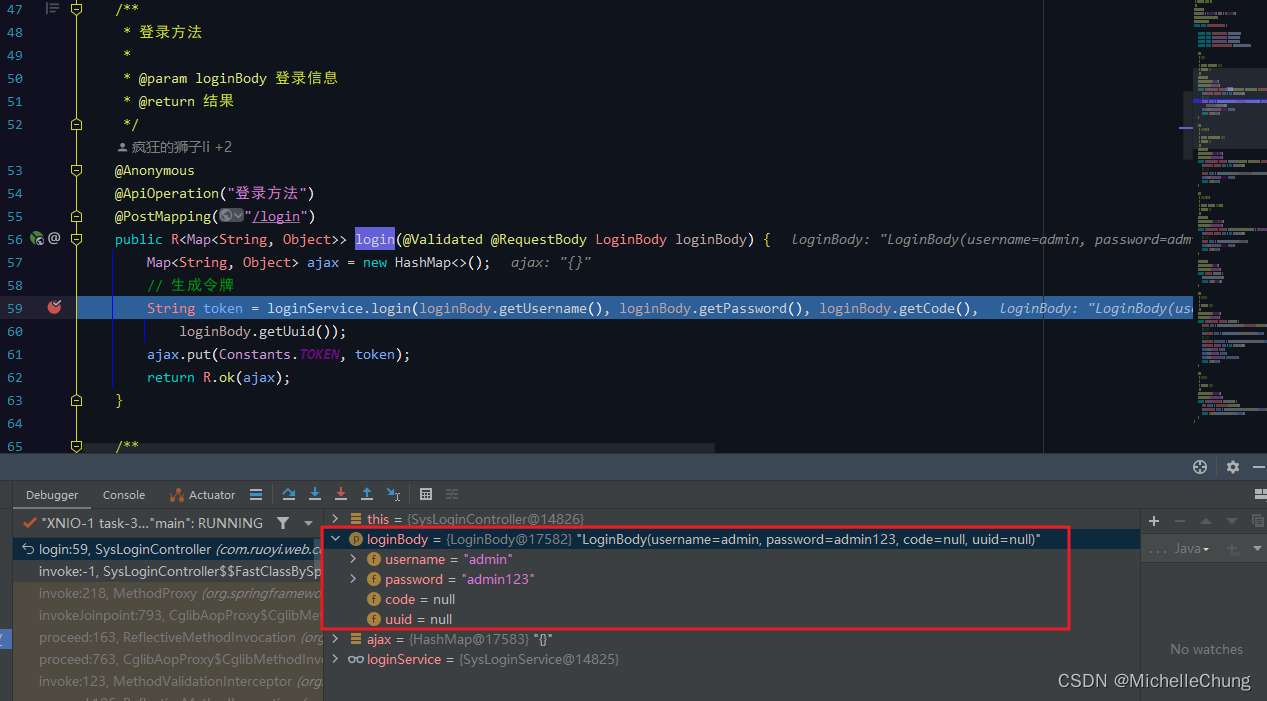This screenshot has height=701, width=1267.
Task: Click the Move Watch Down arrow
Action: 1232,521
